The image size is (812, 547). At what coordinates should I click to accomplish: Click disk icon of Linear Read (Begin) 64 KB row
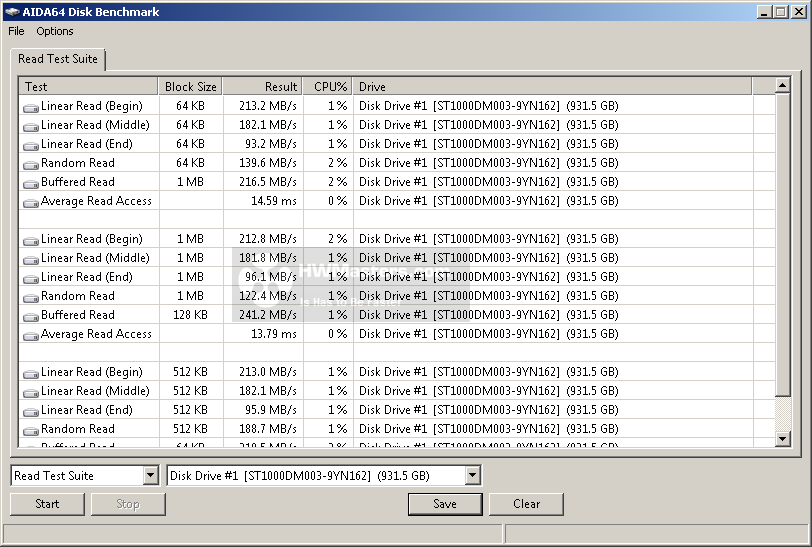tap(31, 108)
